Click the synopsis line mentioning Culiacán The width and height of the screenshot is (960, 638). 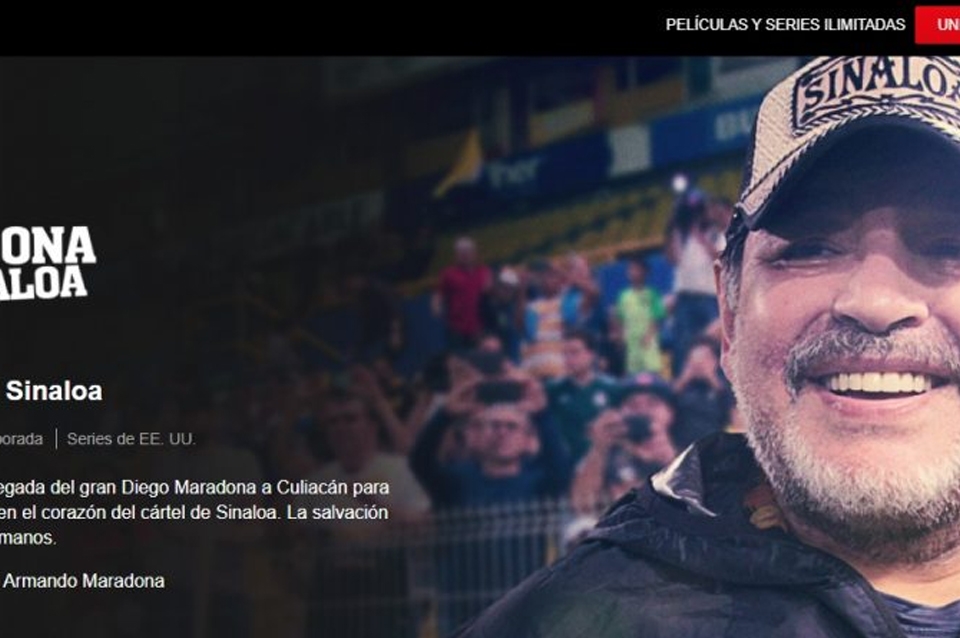point(194,487)
